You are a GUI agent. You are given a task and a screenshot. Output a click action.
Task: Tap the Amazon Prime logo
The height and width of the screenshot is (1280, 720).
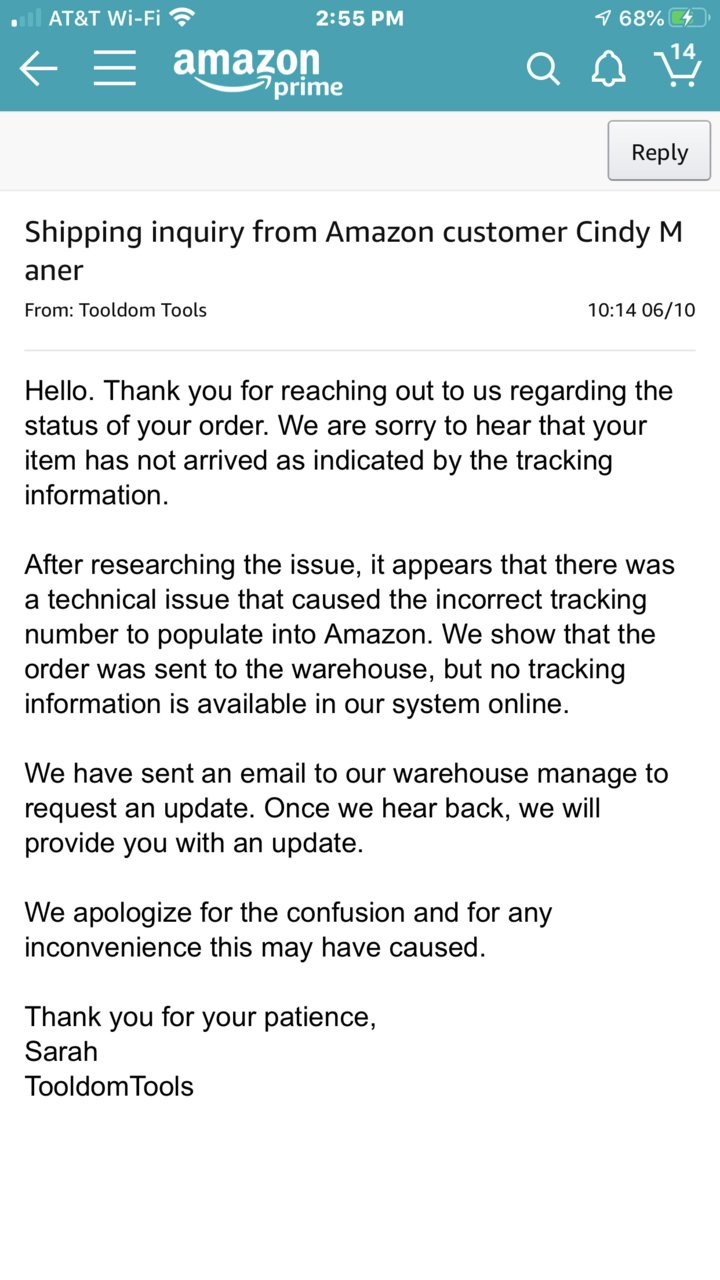point(257,70)
